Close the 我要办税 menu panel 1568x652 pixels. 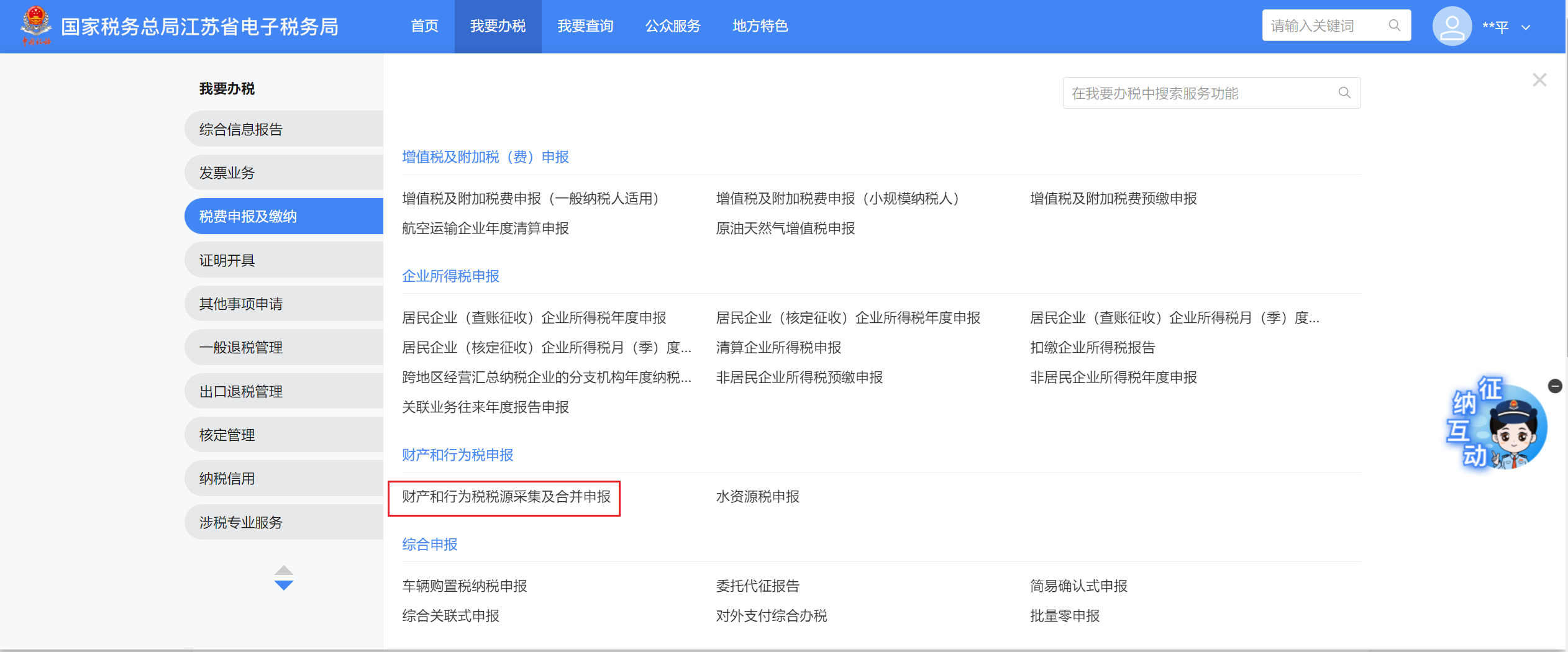coord(1539,80)
